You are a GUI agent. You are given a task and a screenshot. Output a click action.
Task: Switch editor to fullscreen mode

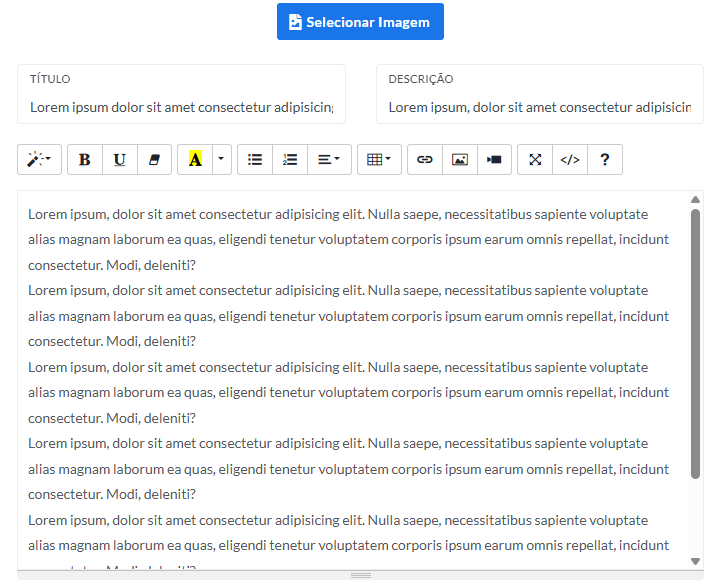pos(535,159)
